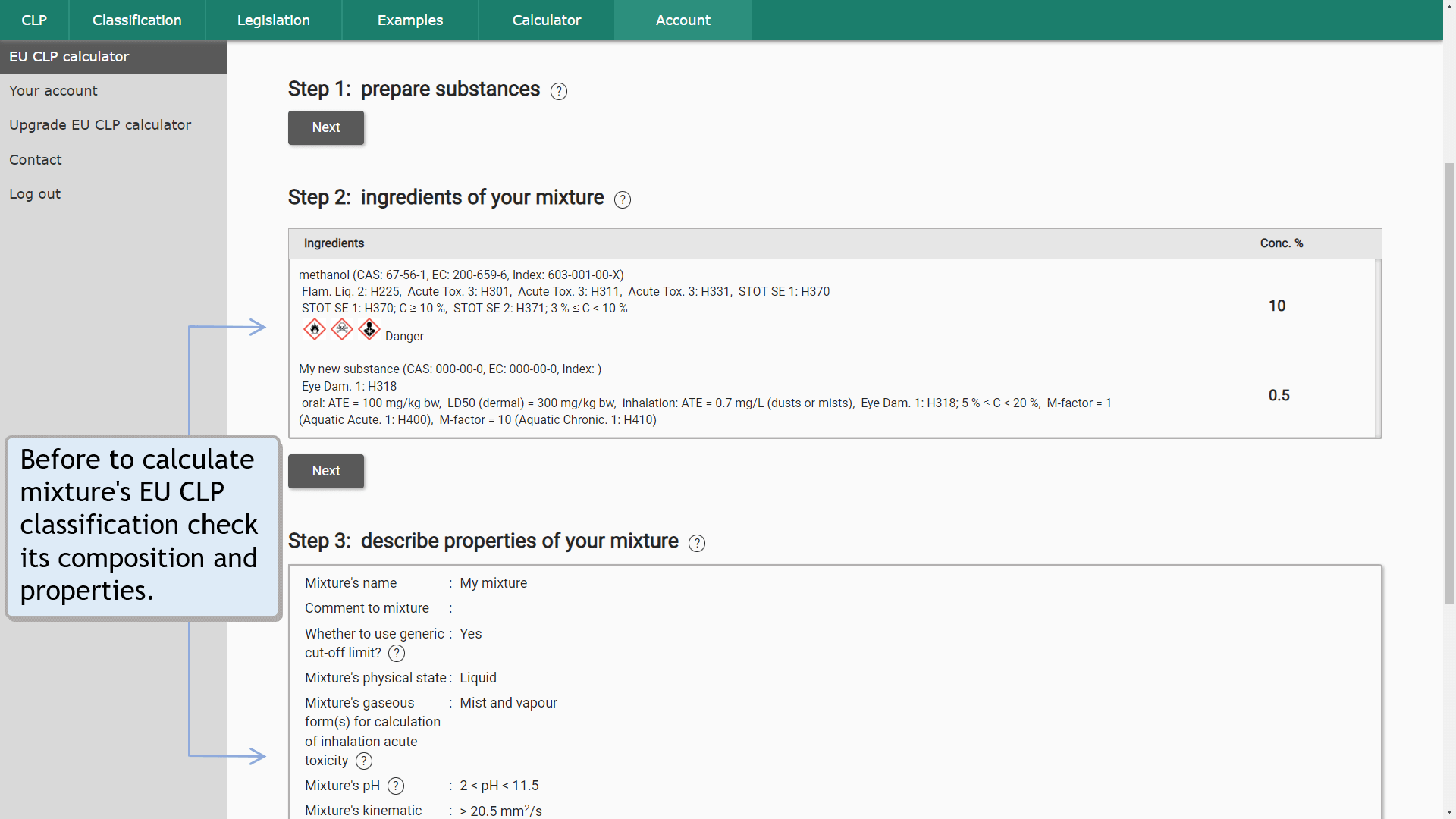Click the help icon next to Step 2

[x=621, y=199]
